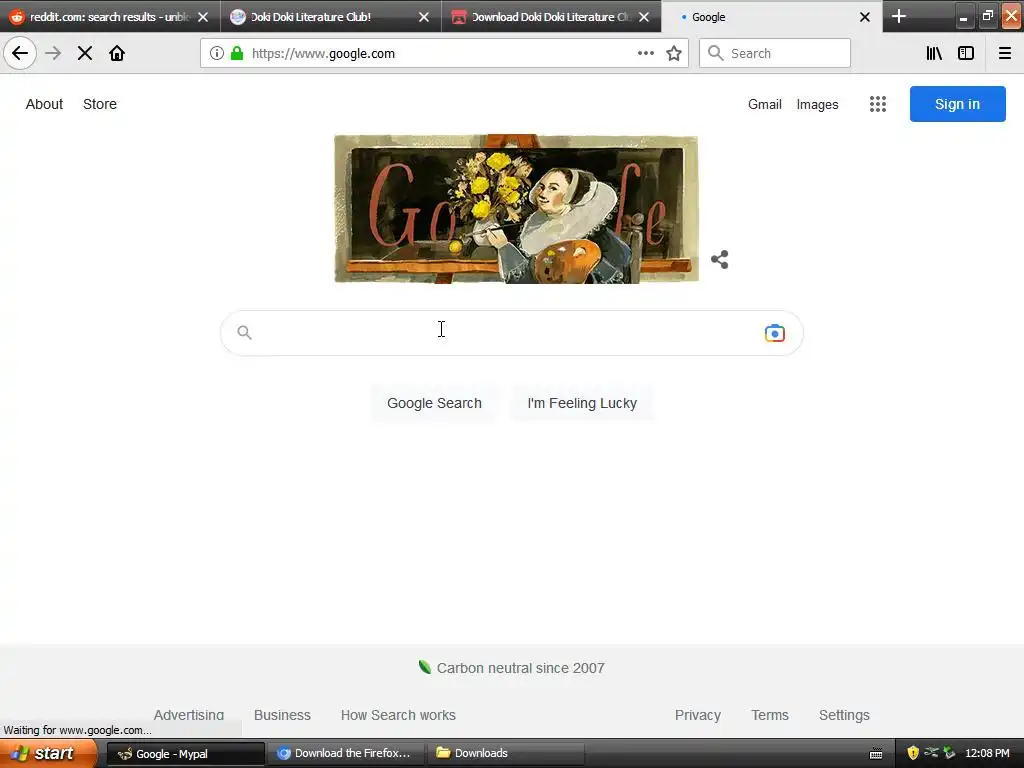Go back with the browser back arrow

click(x=20, y=53)
